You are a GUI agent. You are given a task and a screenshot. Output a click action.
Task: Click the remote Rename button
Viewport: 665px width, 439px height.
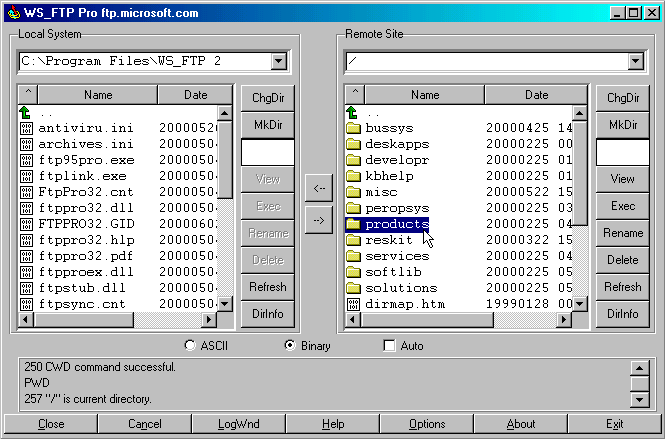623,233
